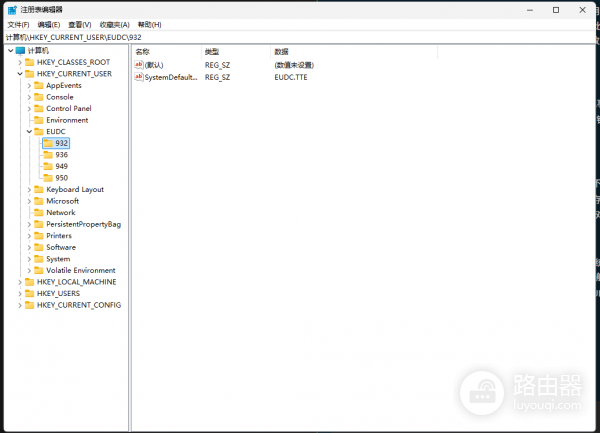Click the (默认) string value icon

click(x=139, y=65)
